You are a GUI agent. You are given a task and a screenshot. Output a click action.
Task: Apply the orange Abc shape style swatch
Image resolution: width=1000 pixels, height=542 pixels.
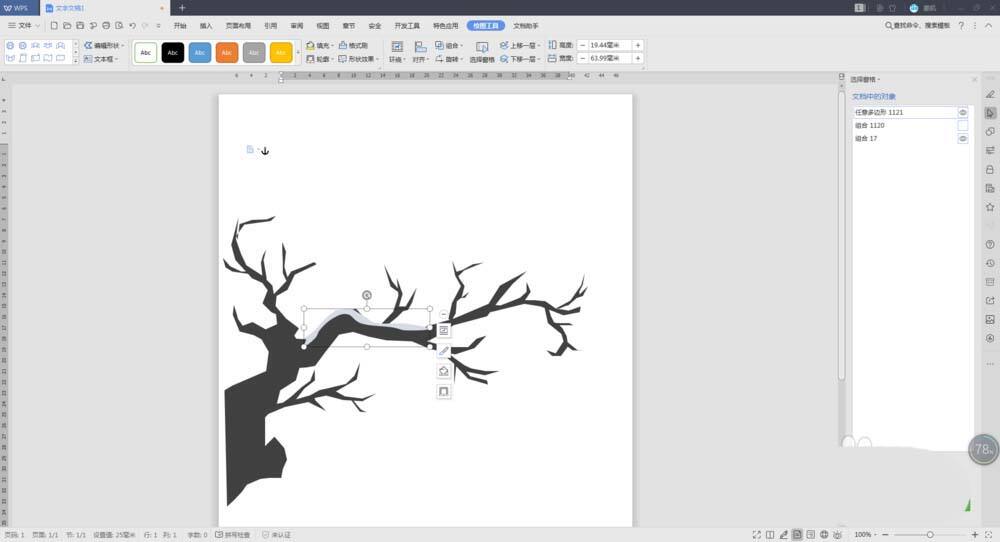coord(227,52)
